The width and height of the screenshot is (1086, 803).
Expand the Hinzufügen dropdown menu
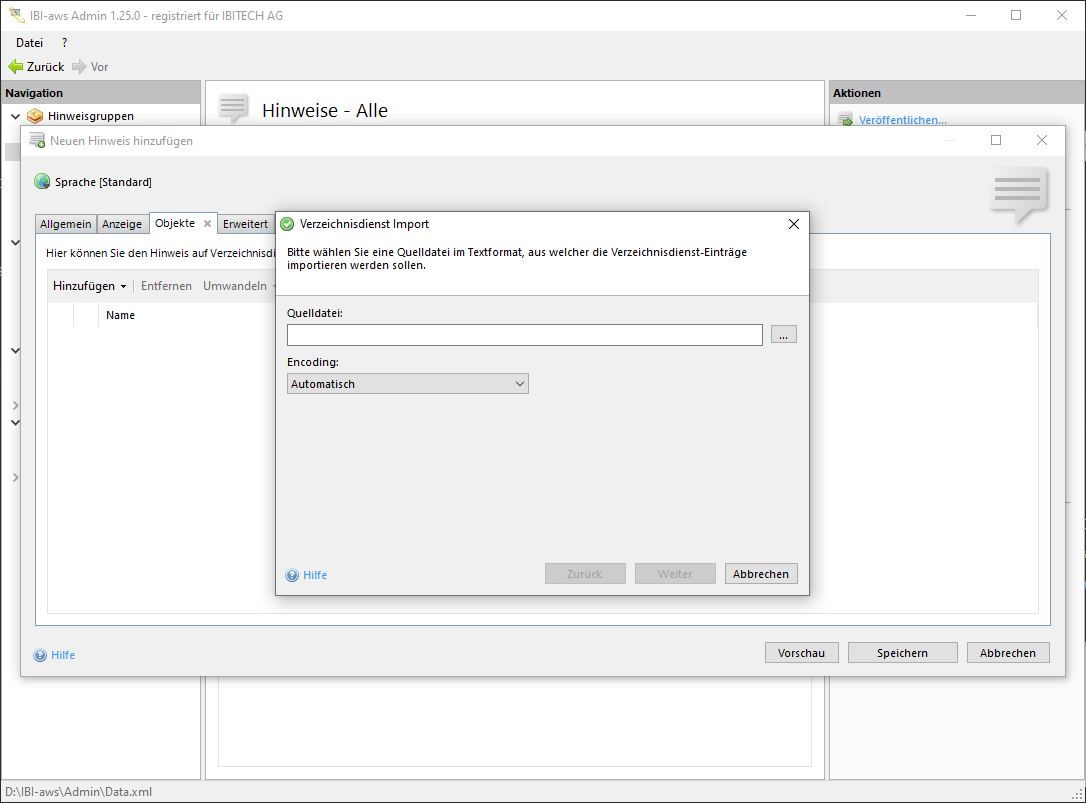[x=90, y=286]
